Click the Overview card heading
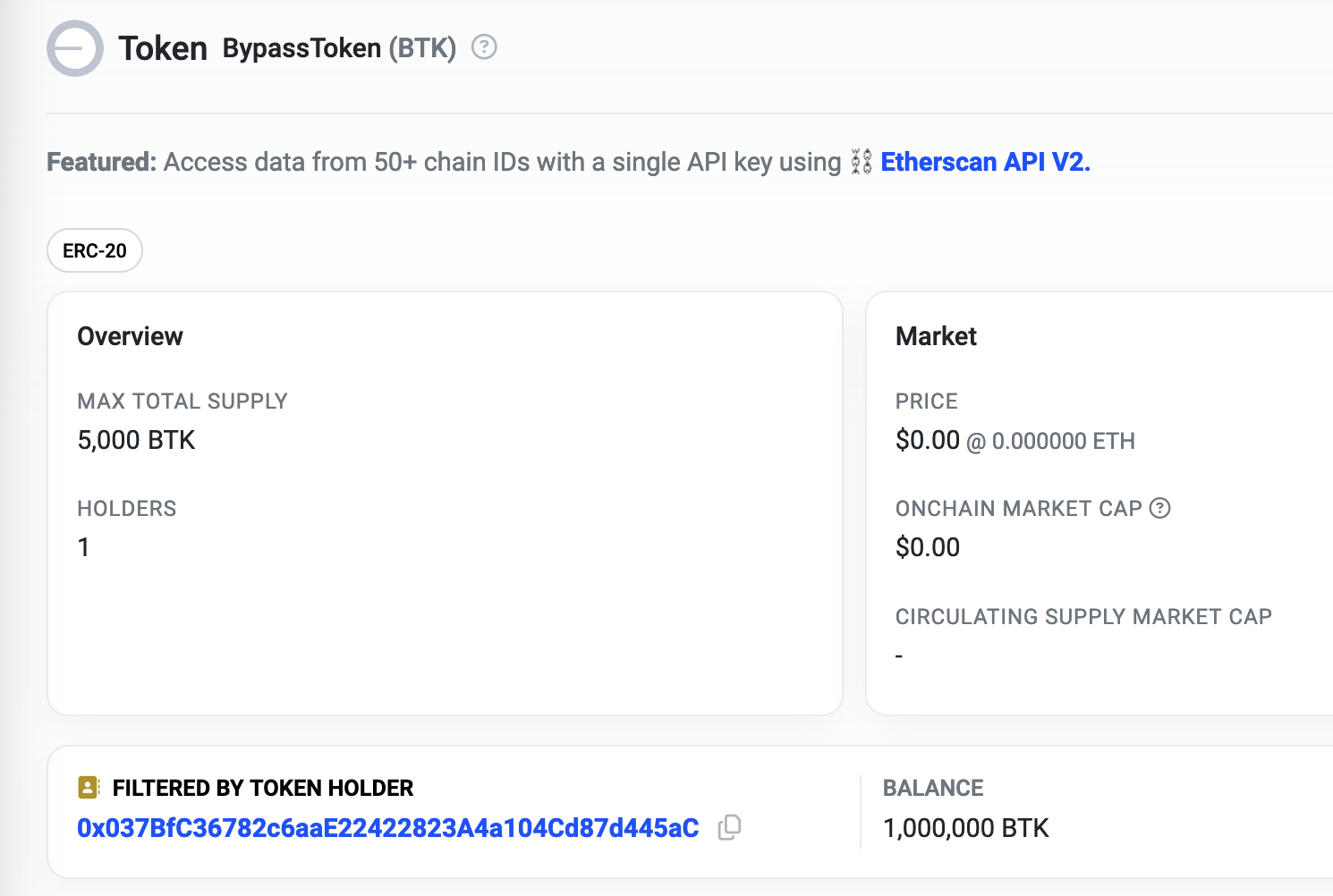1333x896 pixels. pyautogui.click(x=130, y=336)
